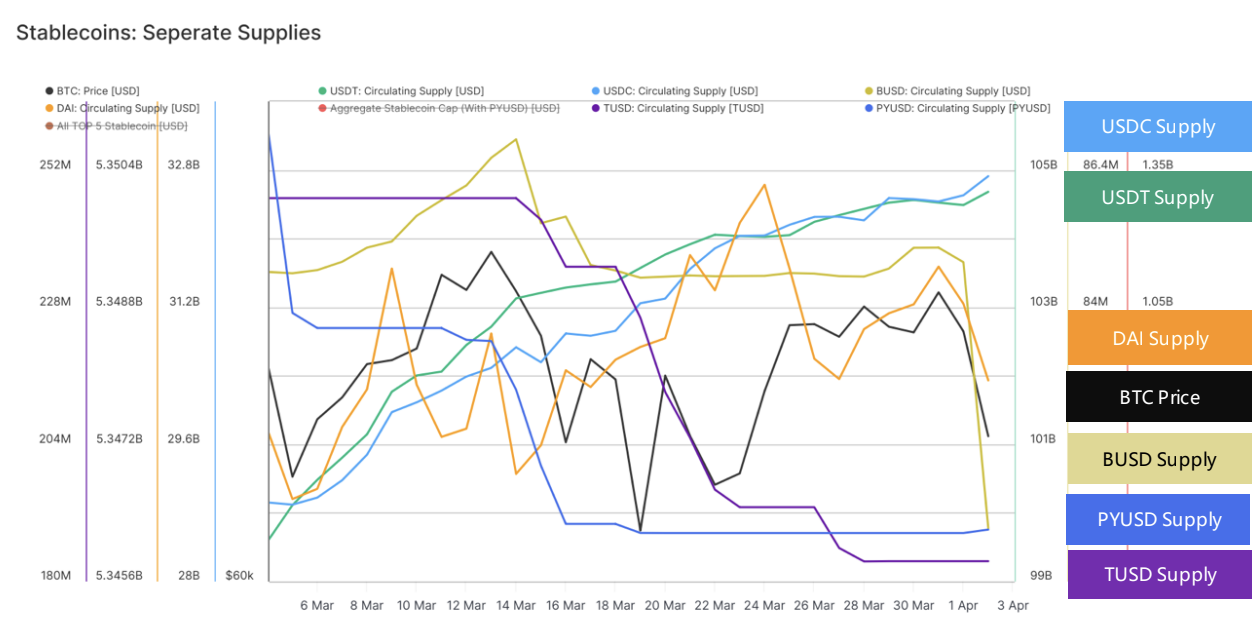Click the black BTC Price box
The width and height of the screenshot is (1259, 623).
pos(1159,397)
